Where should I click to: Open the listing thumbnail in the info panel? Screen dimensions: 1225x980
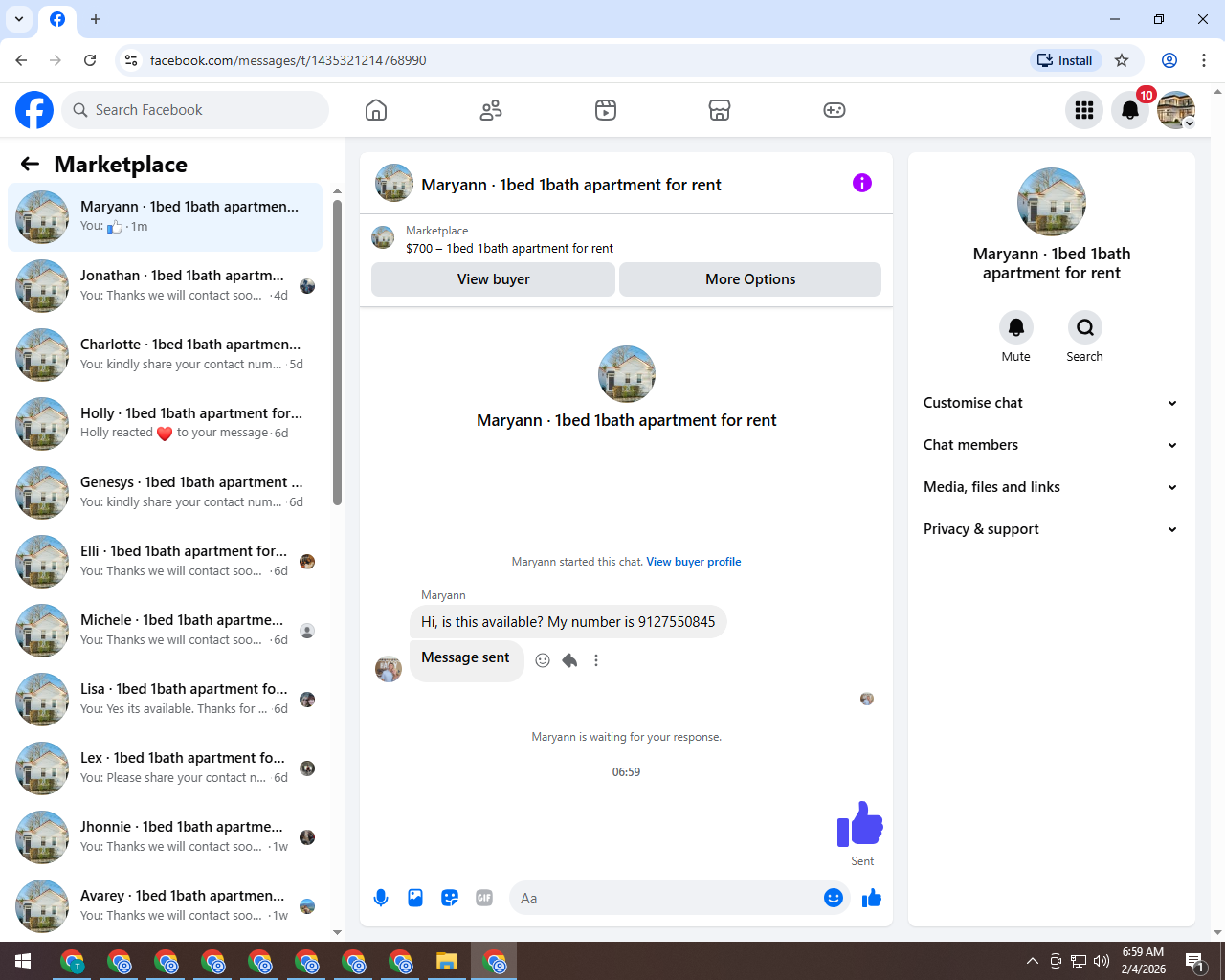[1052, 202]
